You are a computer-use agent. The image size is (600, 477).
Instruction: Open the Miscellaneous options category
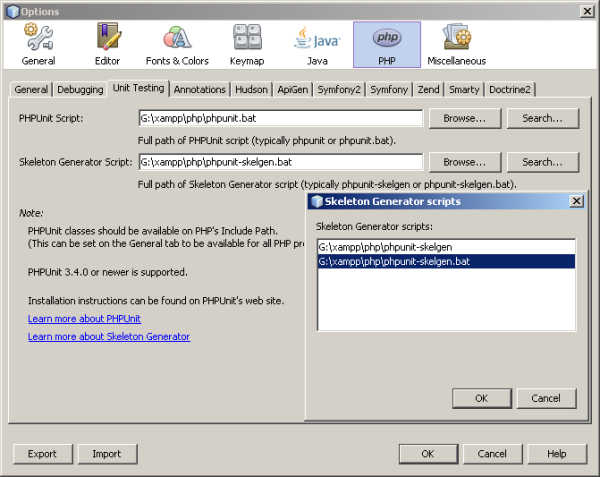(x=456, y=45)
